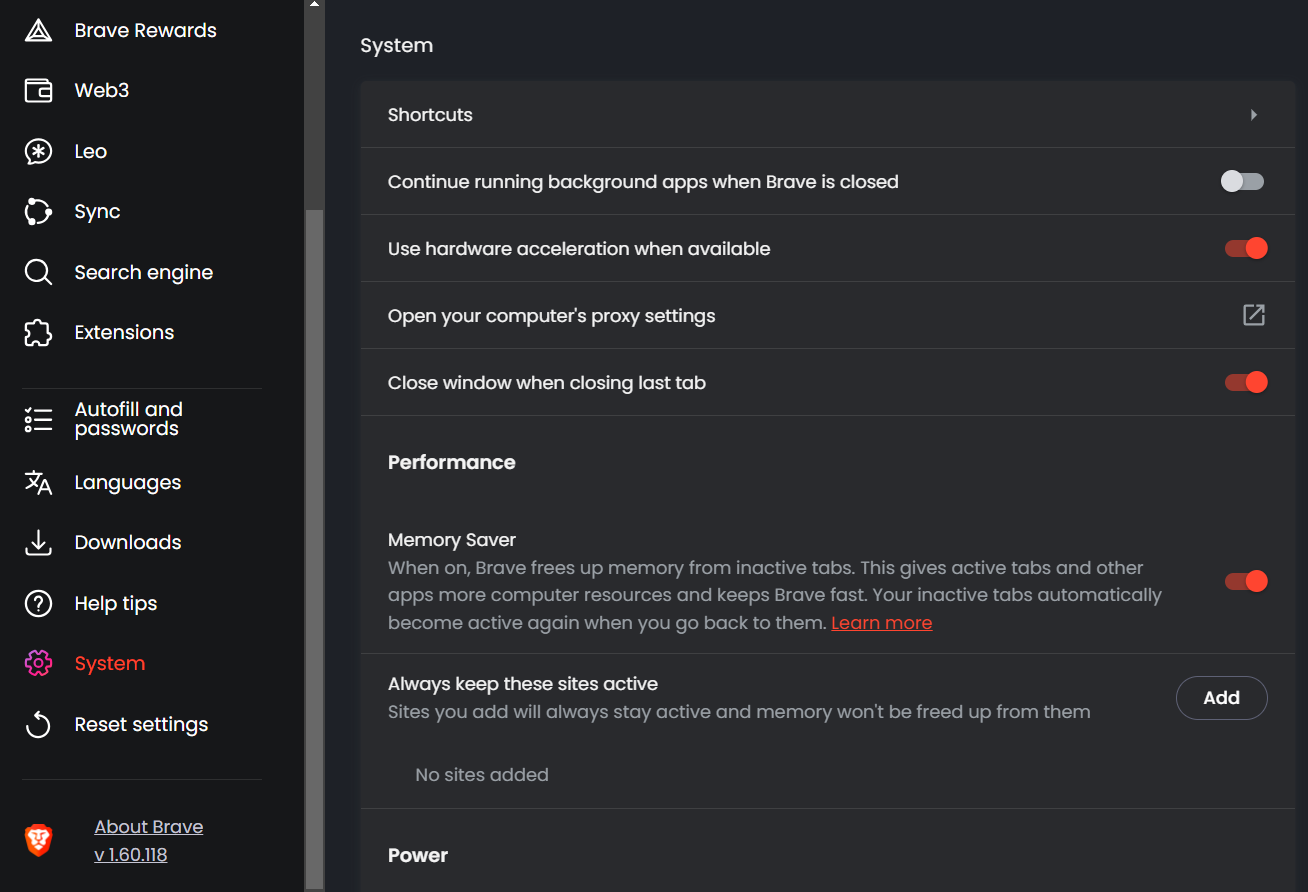
Task: Click the Sync icon in sidebar
Action: [x=38, y=212]
